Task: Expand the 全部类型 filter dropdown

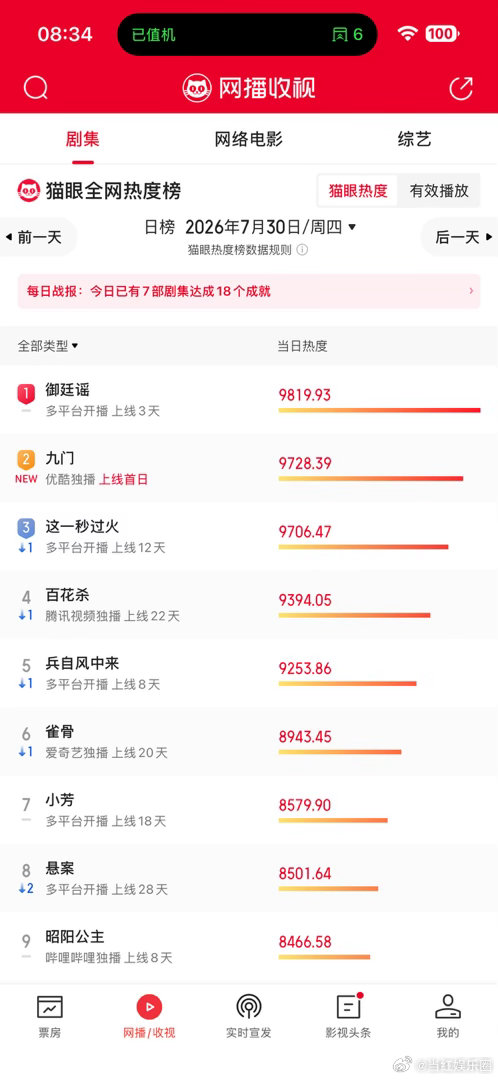Action: 48,346
